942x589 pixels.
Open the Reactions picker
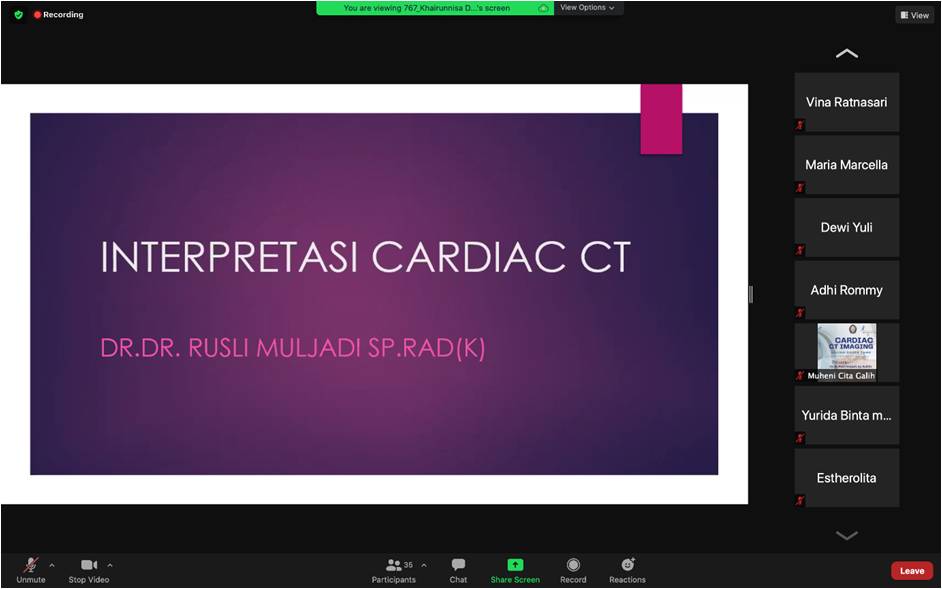tap(627, 566)
